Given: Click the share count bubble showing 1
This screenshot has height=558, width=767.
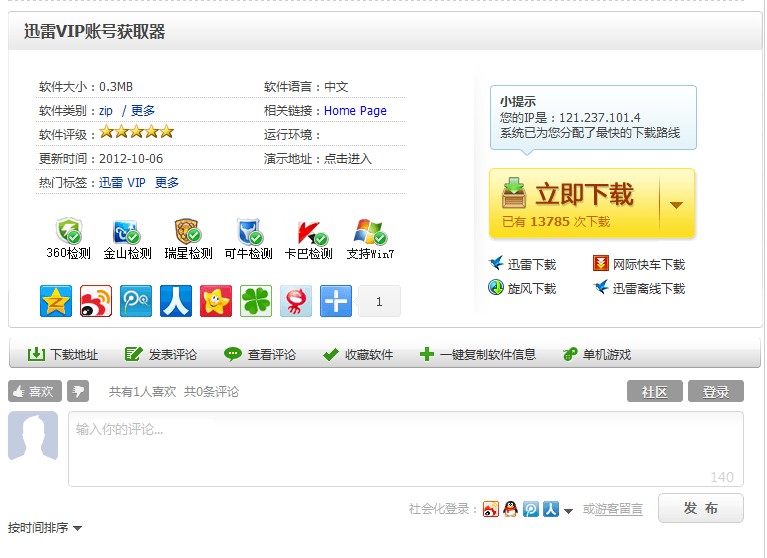Looking at the screenshot, I should click(380, 302).
